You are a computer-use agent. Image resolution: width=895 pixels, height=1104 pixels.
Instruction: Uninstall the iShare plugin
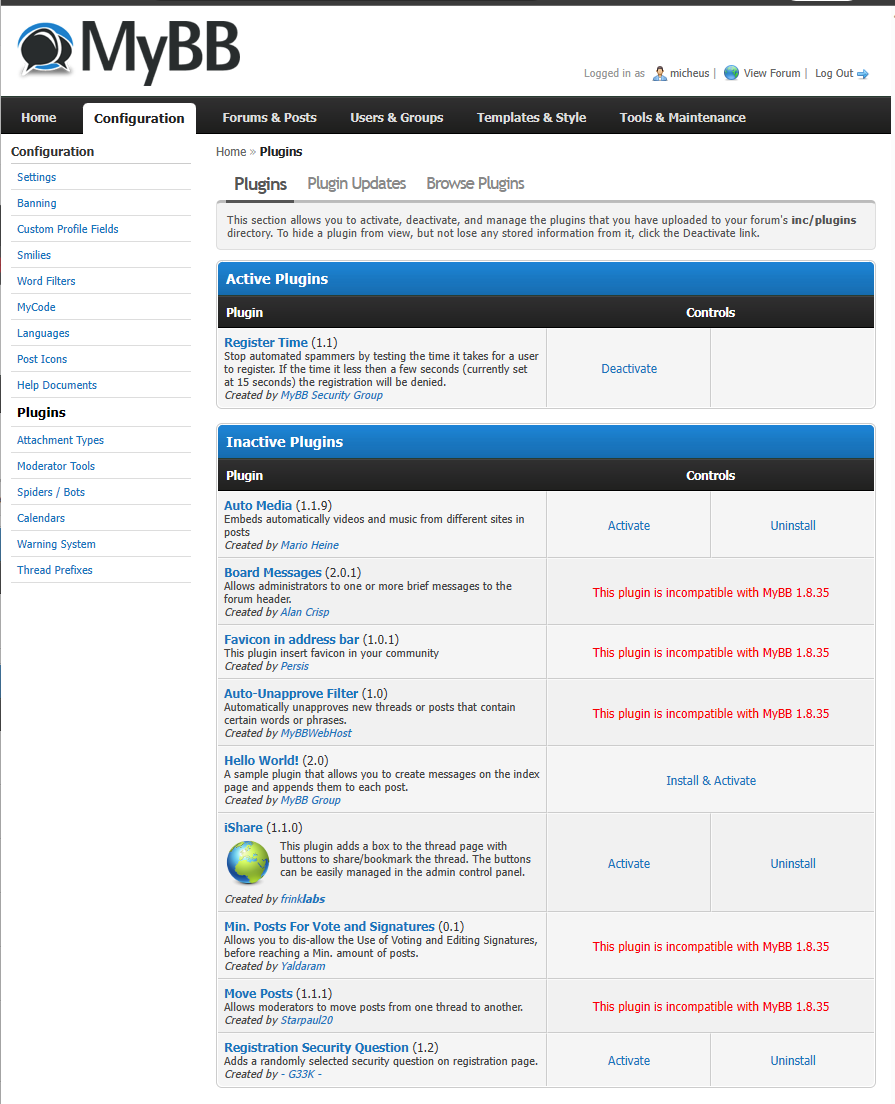[793, 864]
